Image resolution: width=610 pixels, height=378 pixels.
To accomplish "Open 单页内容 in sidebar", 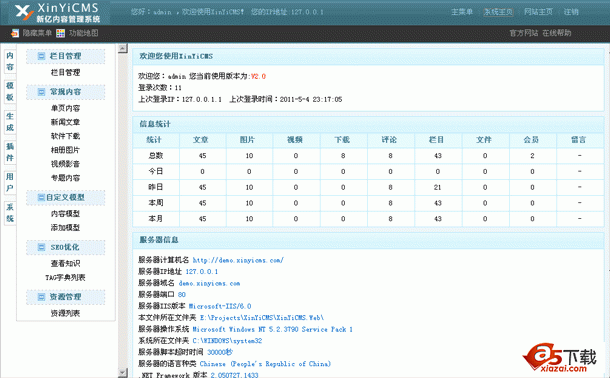I will point(65,108).
